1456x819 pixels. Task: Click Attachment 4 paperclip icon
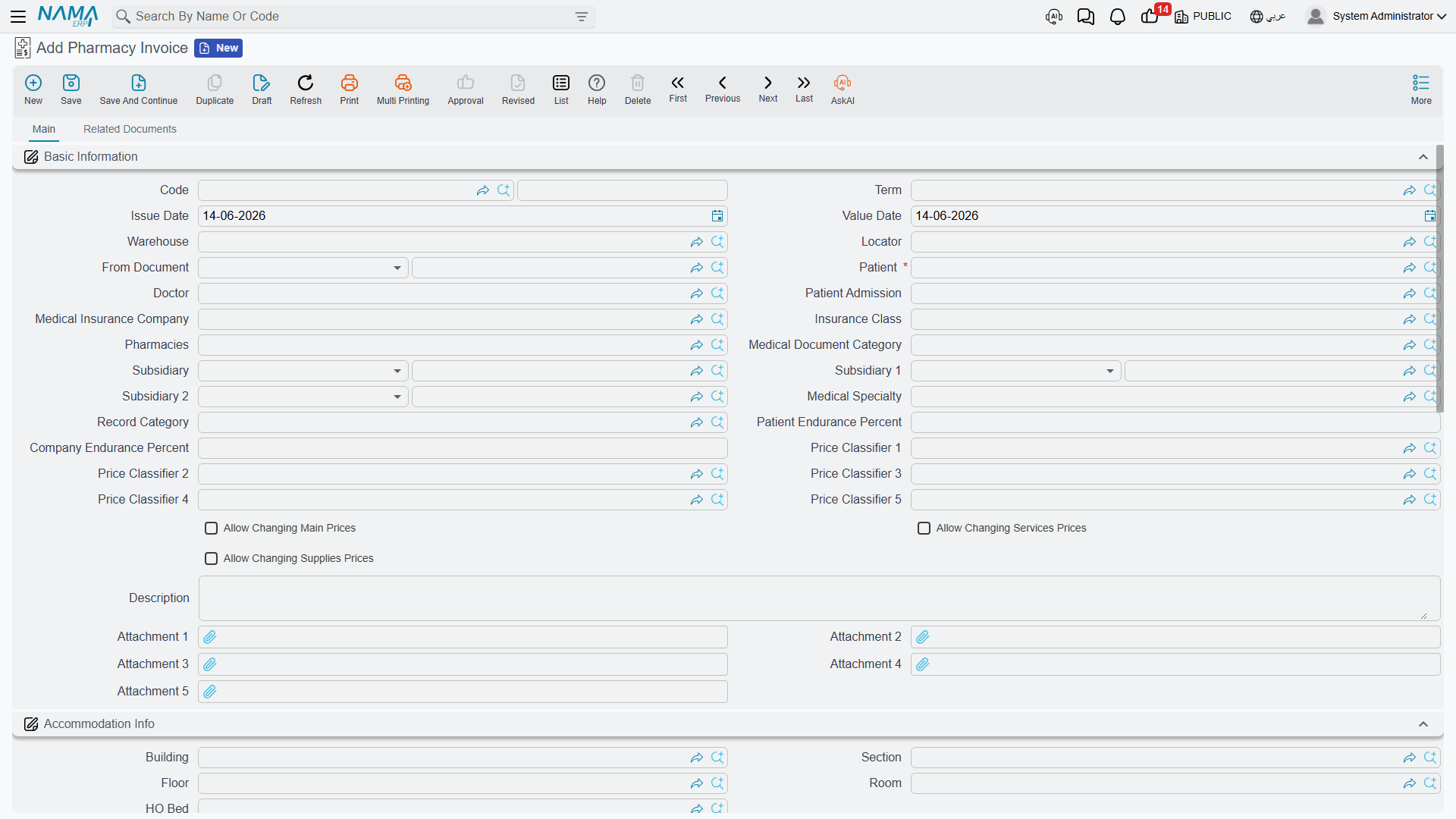coord(923,664)
